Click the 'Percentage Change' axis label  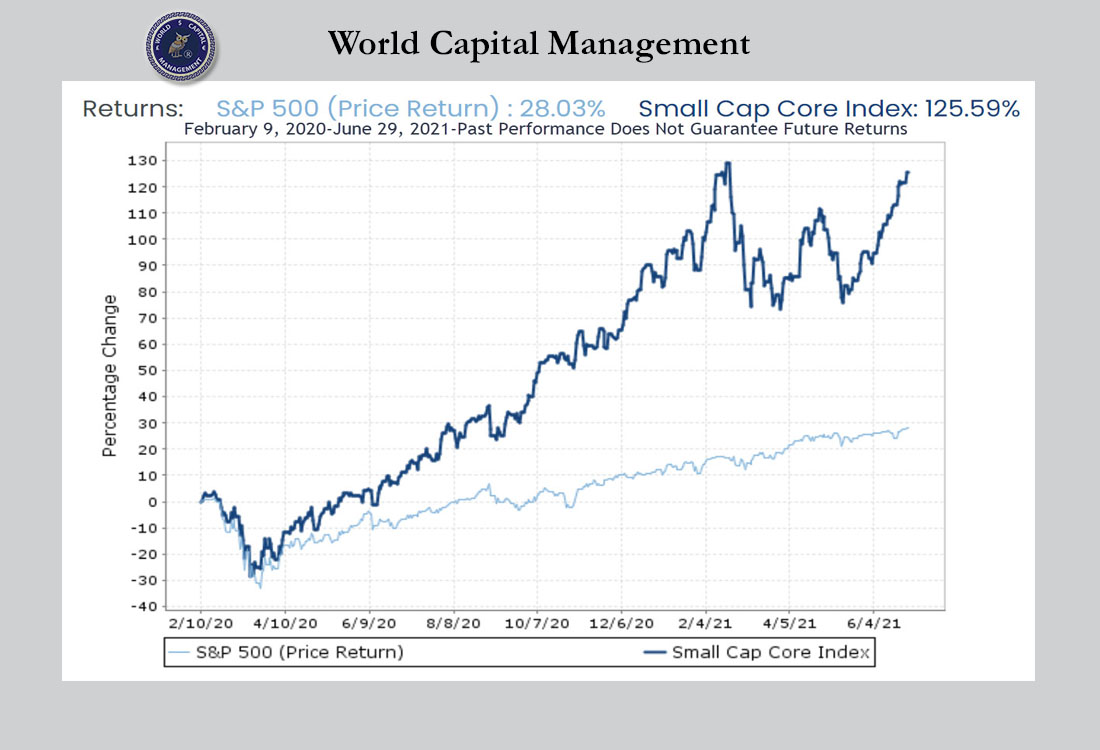[x=109, y=376]
